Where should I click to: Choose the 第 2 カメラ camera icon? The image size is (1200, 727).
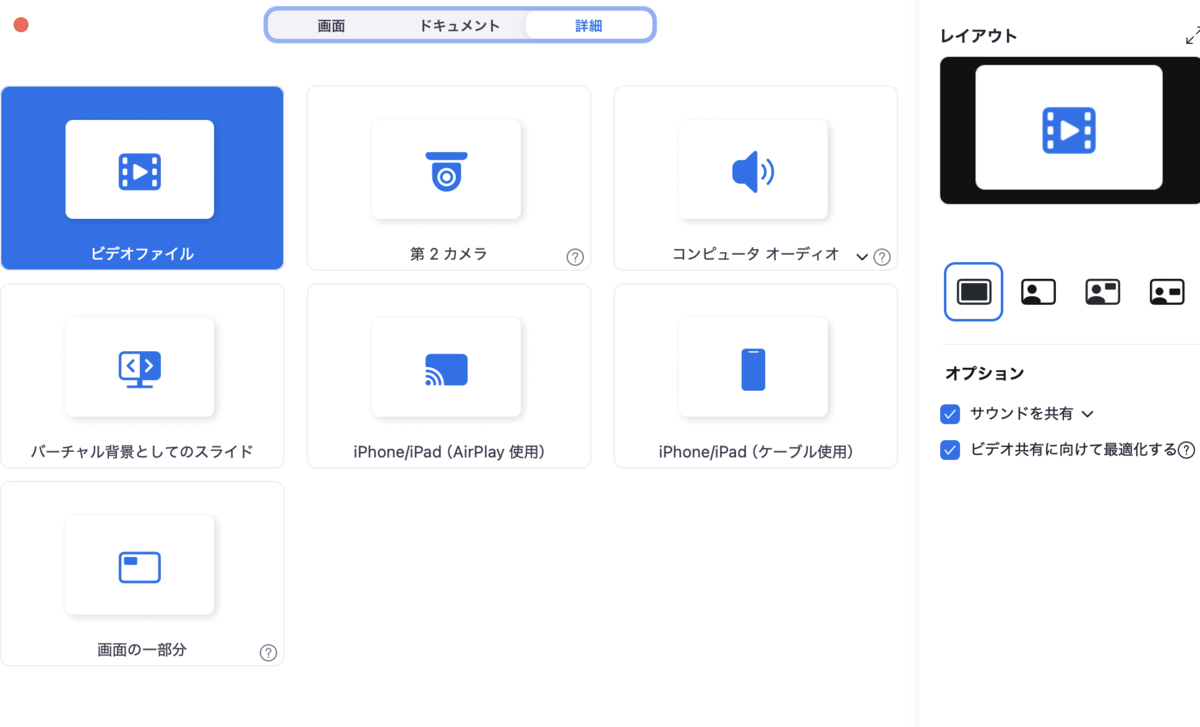pos(446,171)
